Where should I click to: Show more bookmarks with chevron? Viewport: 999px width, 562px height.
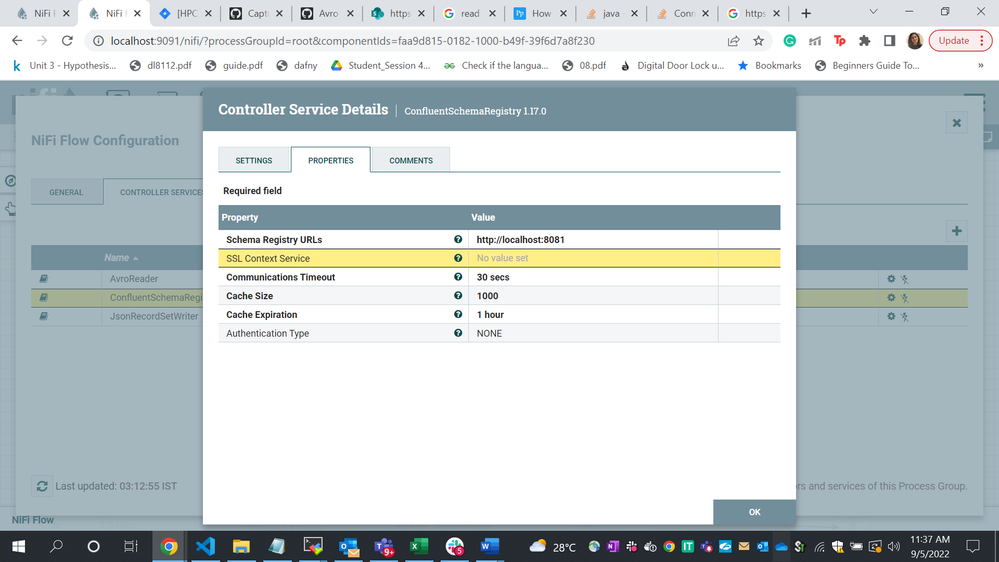pyautogui.click(x=981, y=66)
